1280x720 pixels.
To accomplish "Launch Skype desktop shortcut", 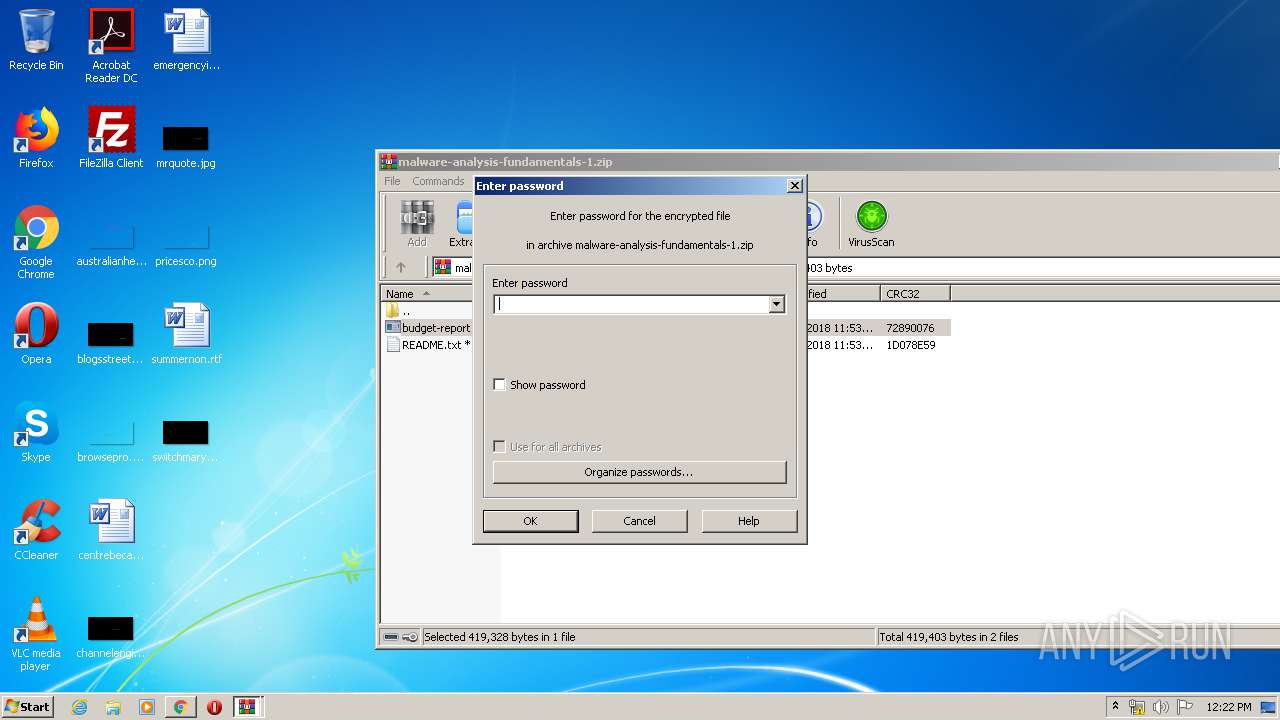I will click(x=36, y=432).
